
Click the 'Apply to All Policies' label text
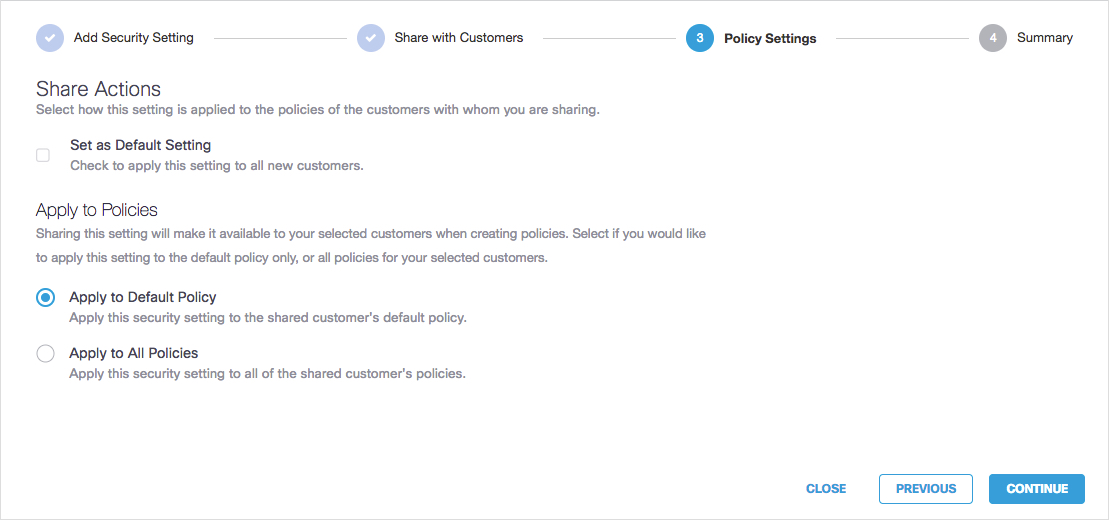click(134, 353)
